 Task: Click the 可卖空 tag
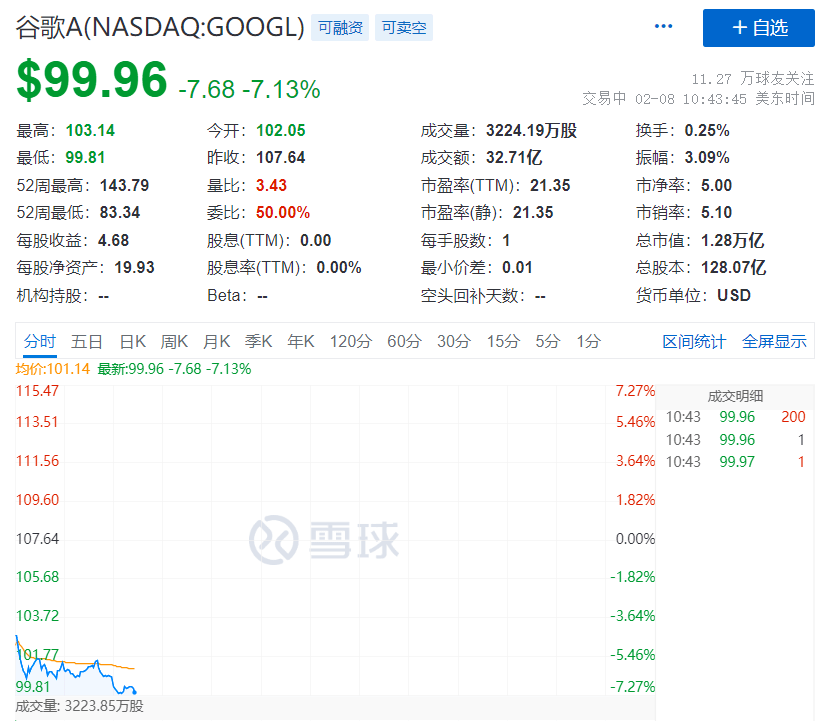pyautogui.click(x=404, y=28)
